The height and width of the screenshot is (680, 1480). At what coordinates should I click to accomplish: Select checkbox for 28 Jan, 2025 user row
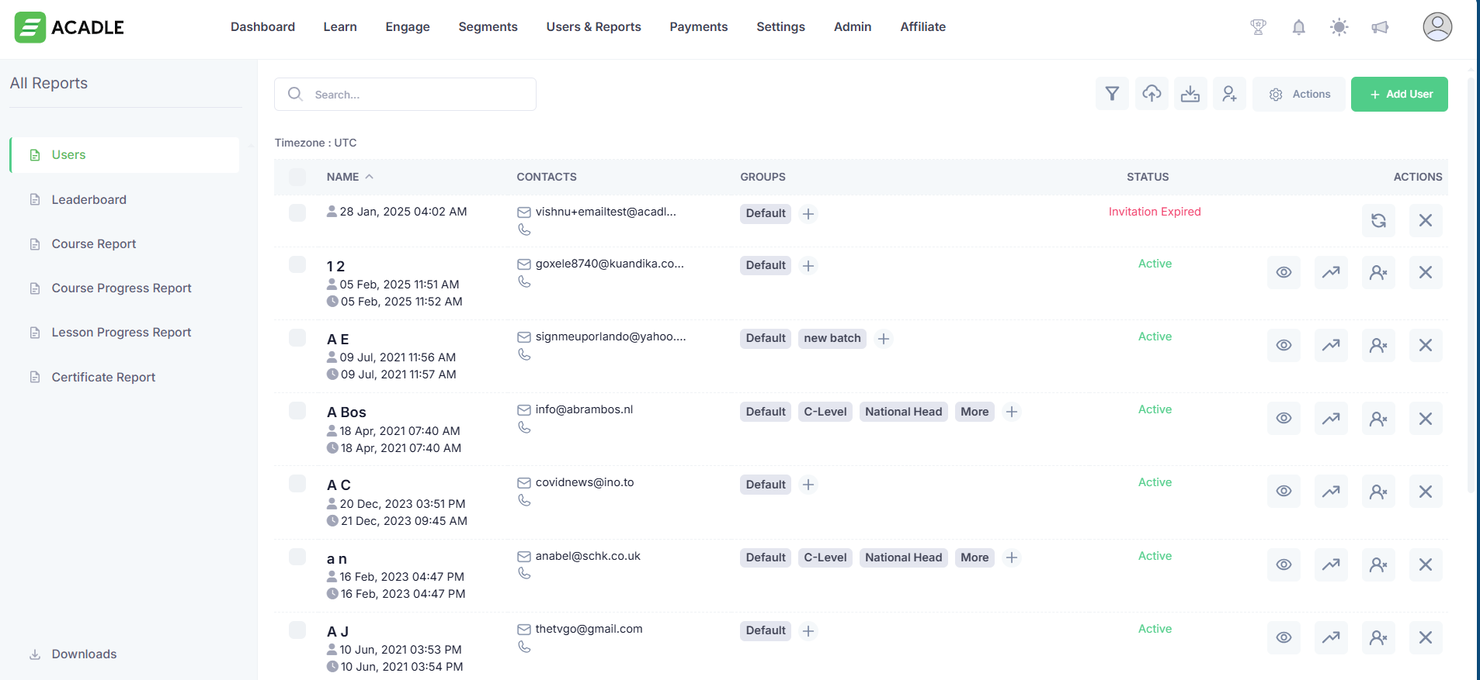click(x=297, y=212)
